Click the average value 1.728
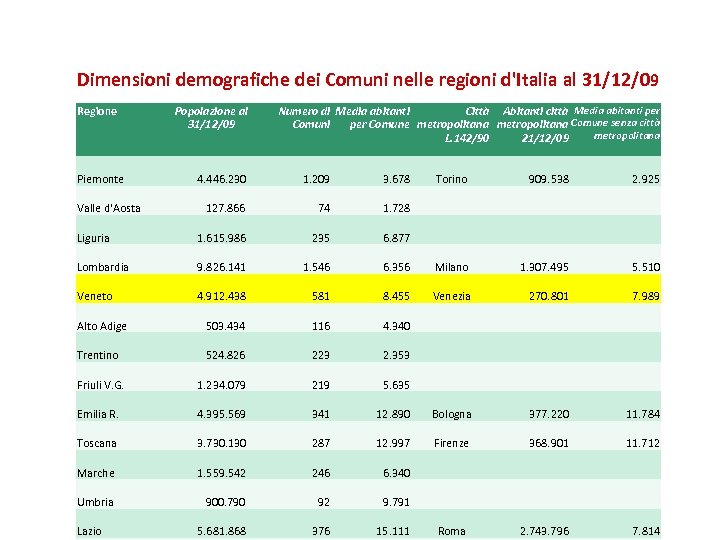This screenshot has height=540, width=720. coord(396,208)
